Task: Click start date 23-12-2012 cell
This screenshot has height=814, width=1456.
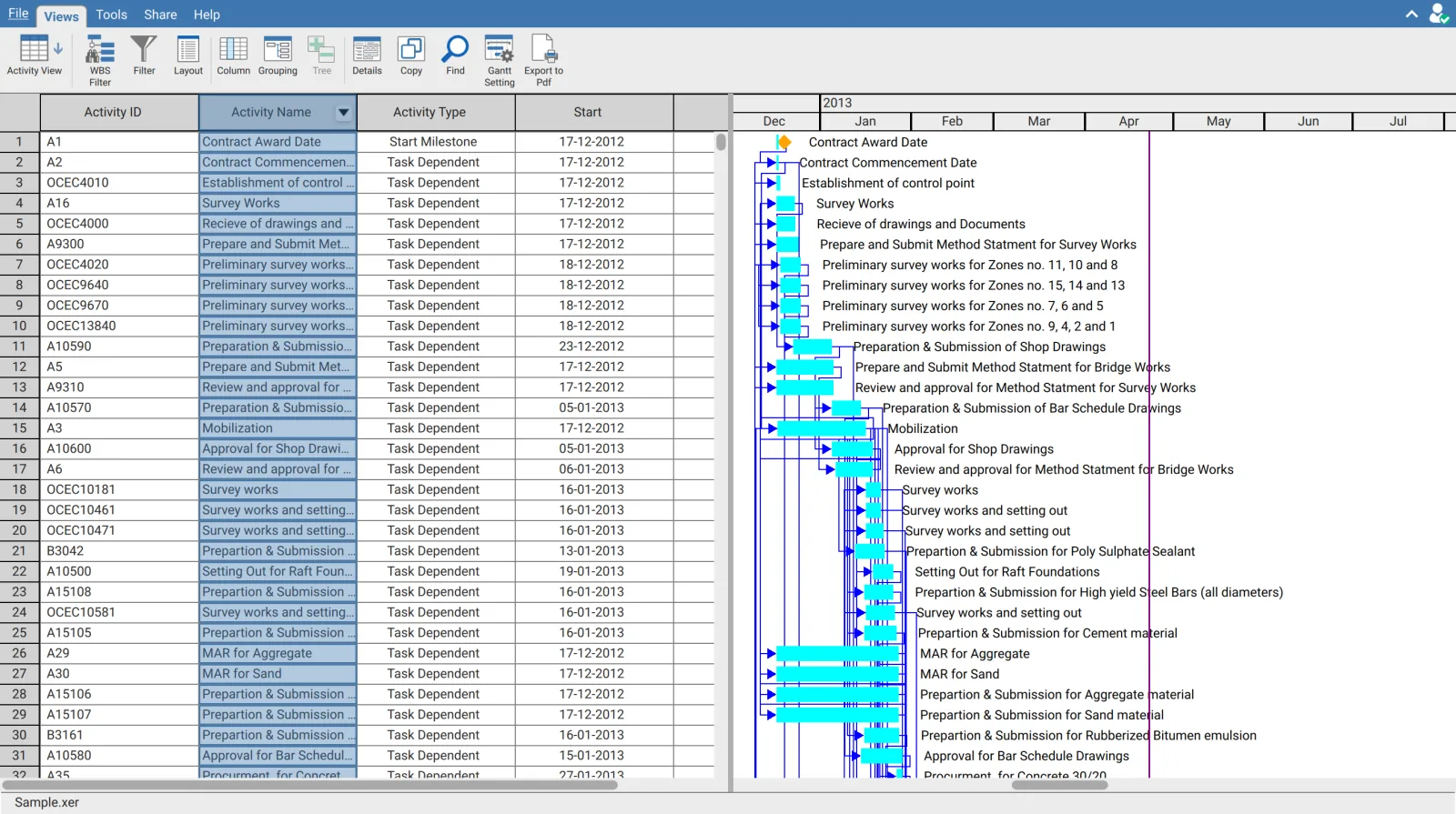Action: [594, 347]
